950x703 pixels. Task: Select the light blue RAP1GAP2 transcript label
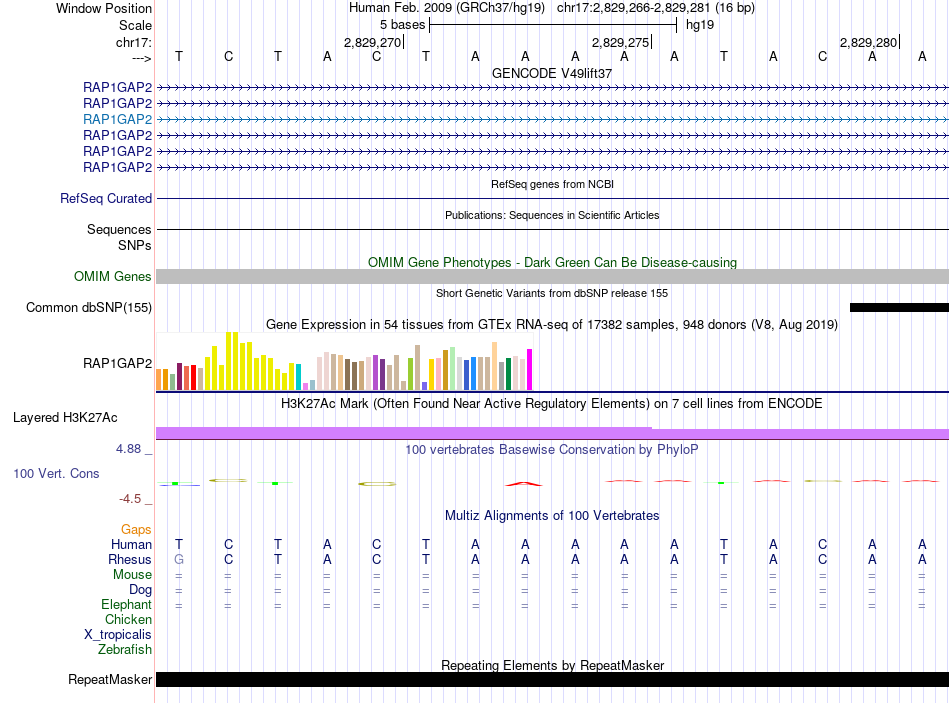tap(118, 119)
